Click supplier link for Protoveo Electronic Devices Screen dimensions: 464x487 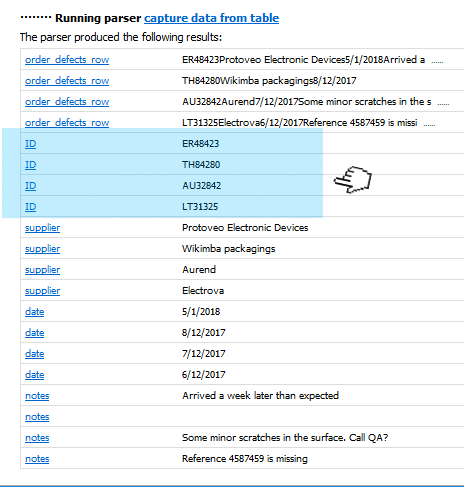[42, 228]
